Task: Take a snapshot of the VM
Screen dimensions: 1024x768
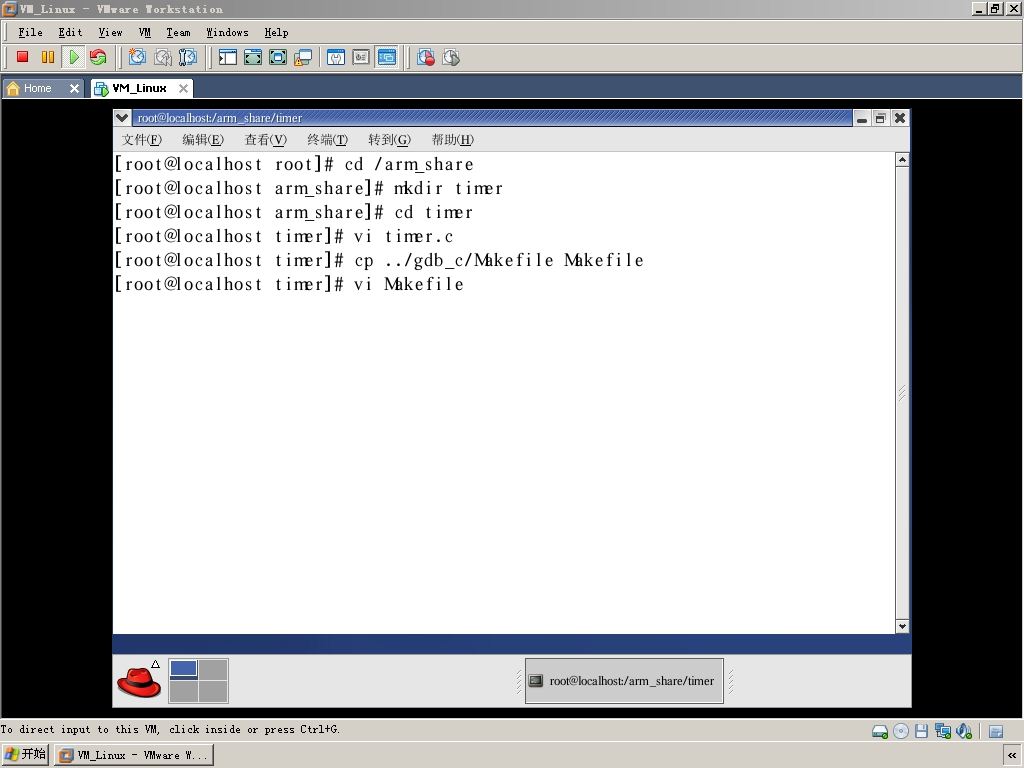Action: click(x=137, y=57)
